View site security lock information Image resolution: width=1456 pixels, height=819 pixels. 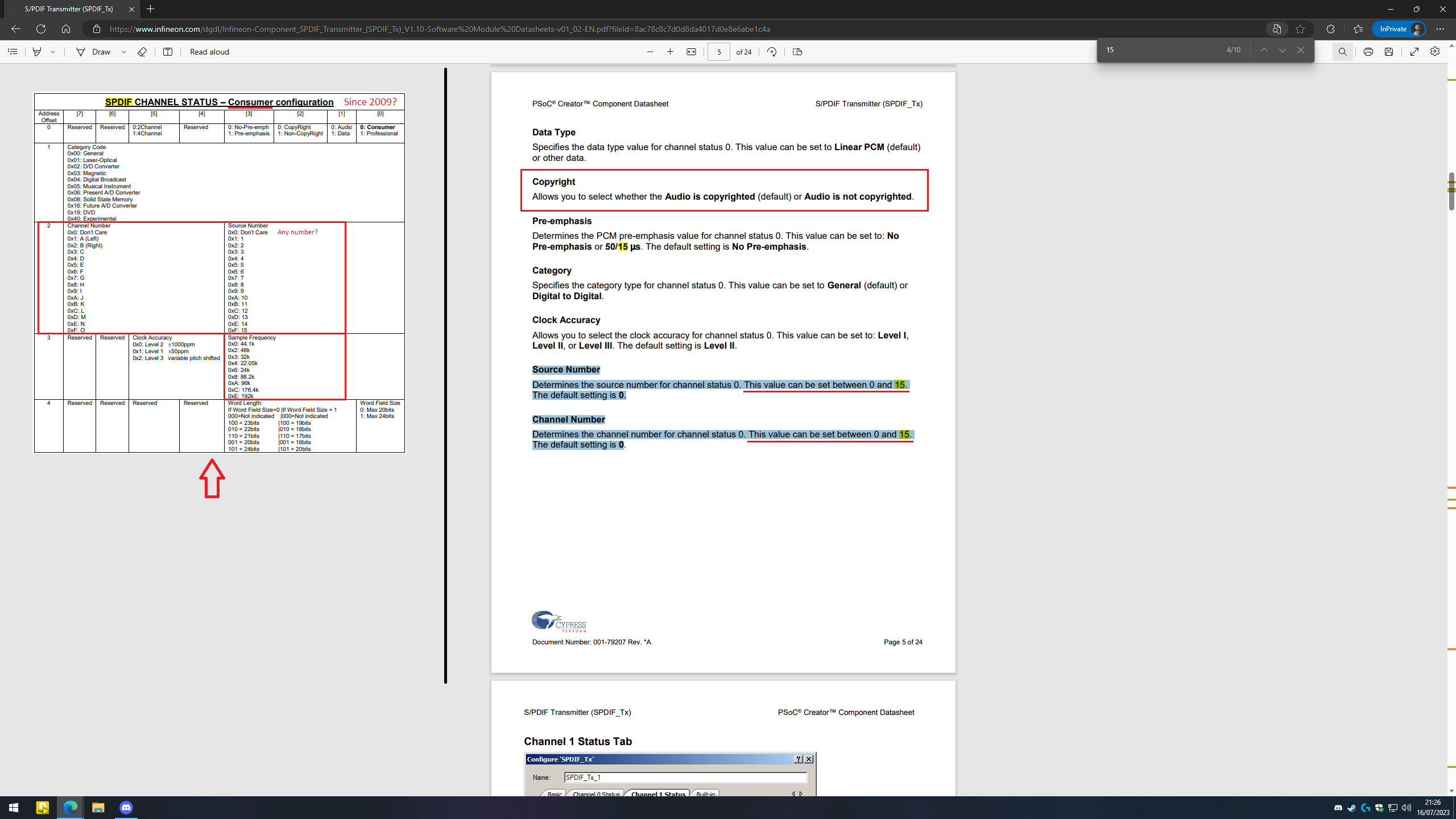pos(97,29)
